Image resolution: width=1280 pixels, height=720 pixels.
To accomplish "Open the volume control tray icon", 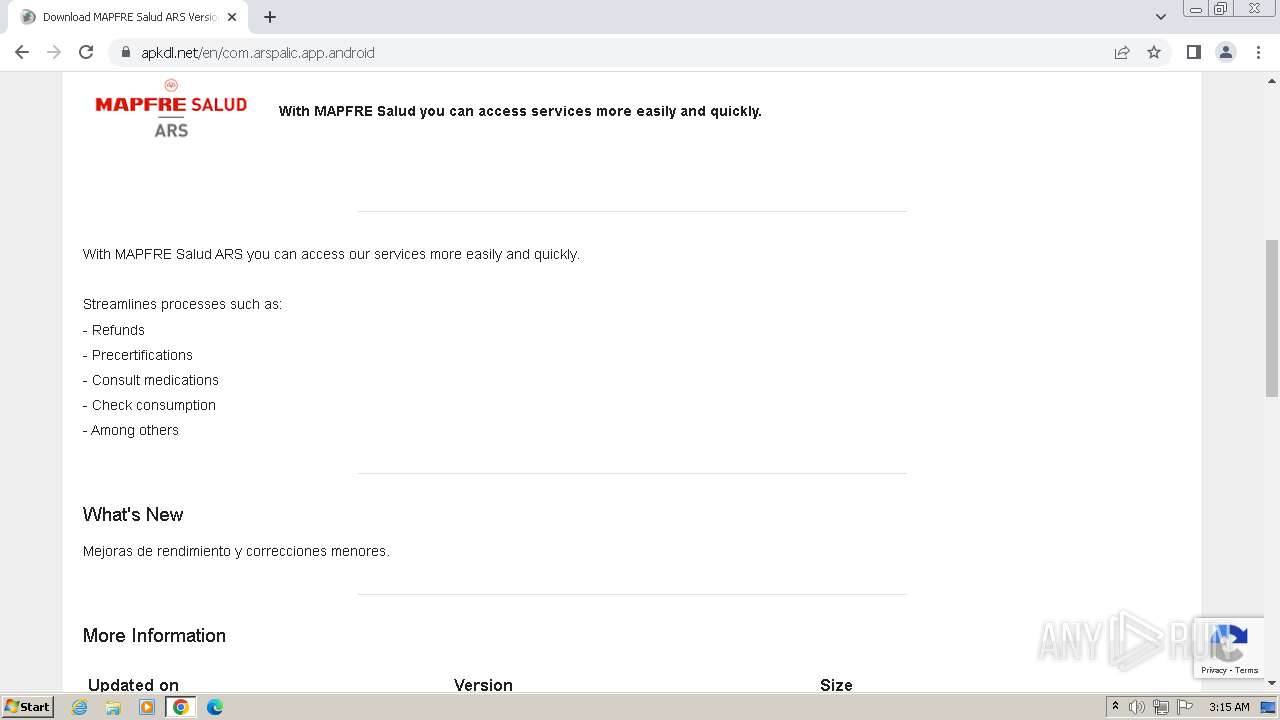I will 1137,707.
